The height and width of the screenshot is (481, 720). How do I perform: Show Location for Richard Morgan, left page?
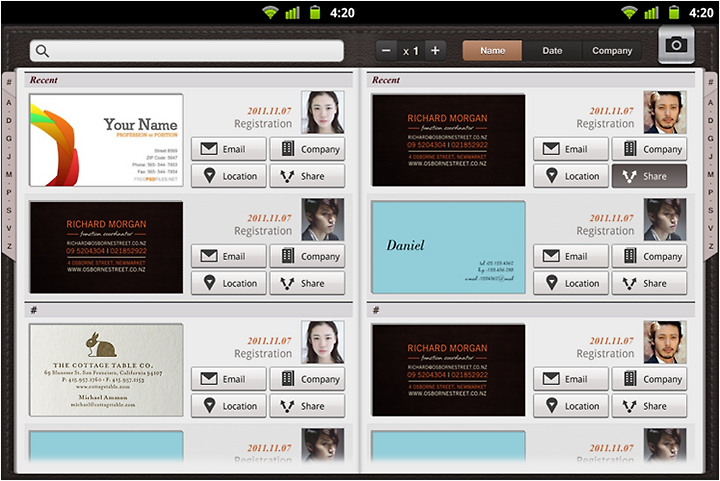pyautogui.click(x=229, y=283)
